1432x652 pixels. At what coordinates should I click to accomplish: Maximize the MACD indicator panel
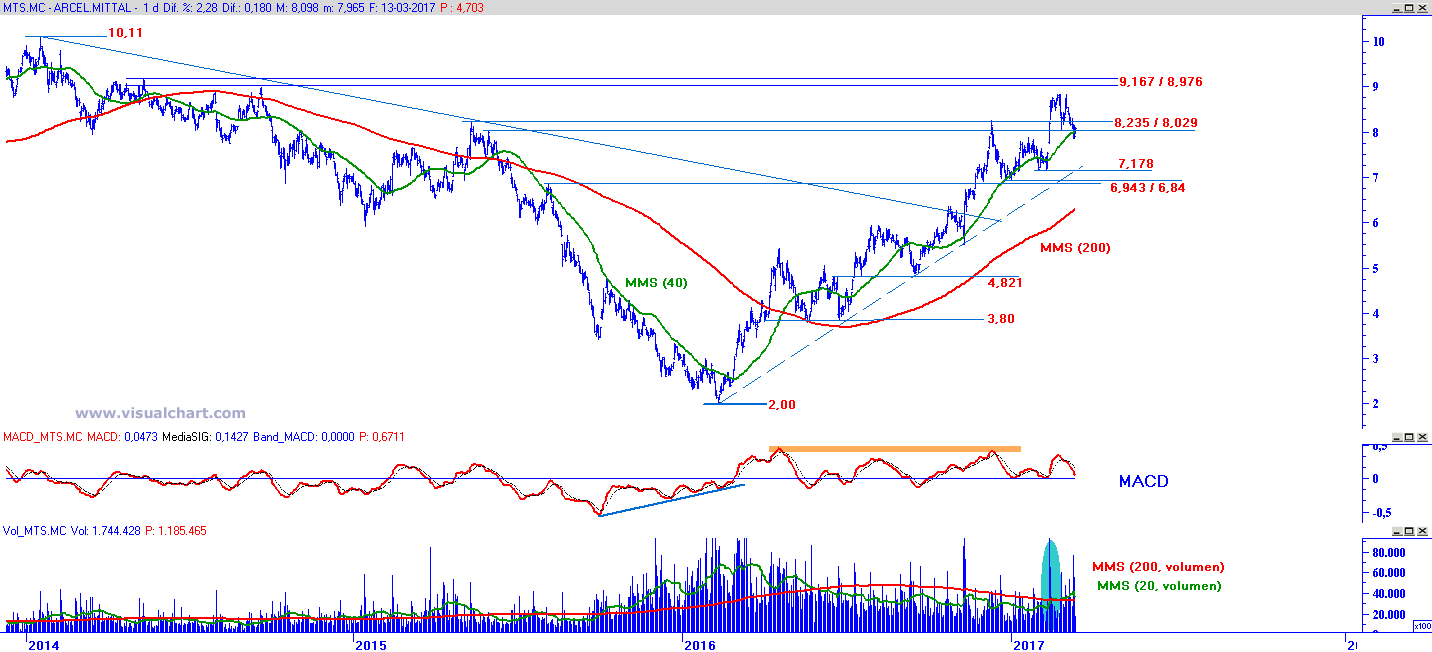click(1410, 437)
